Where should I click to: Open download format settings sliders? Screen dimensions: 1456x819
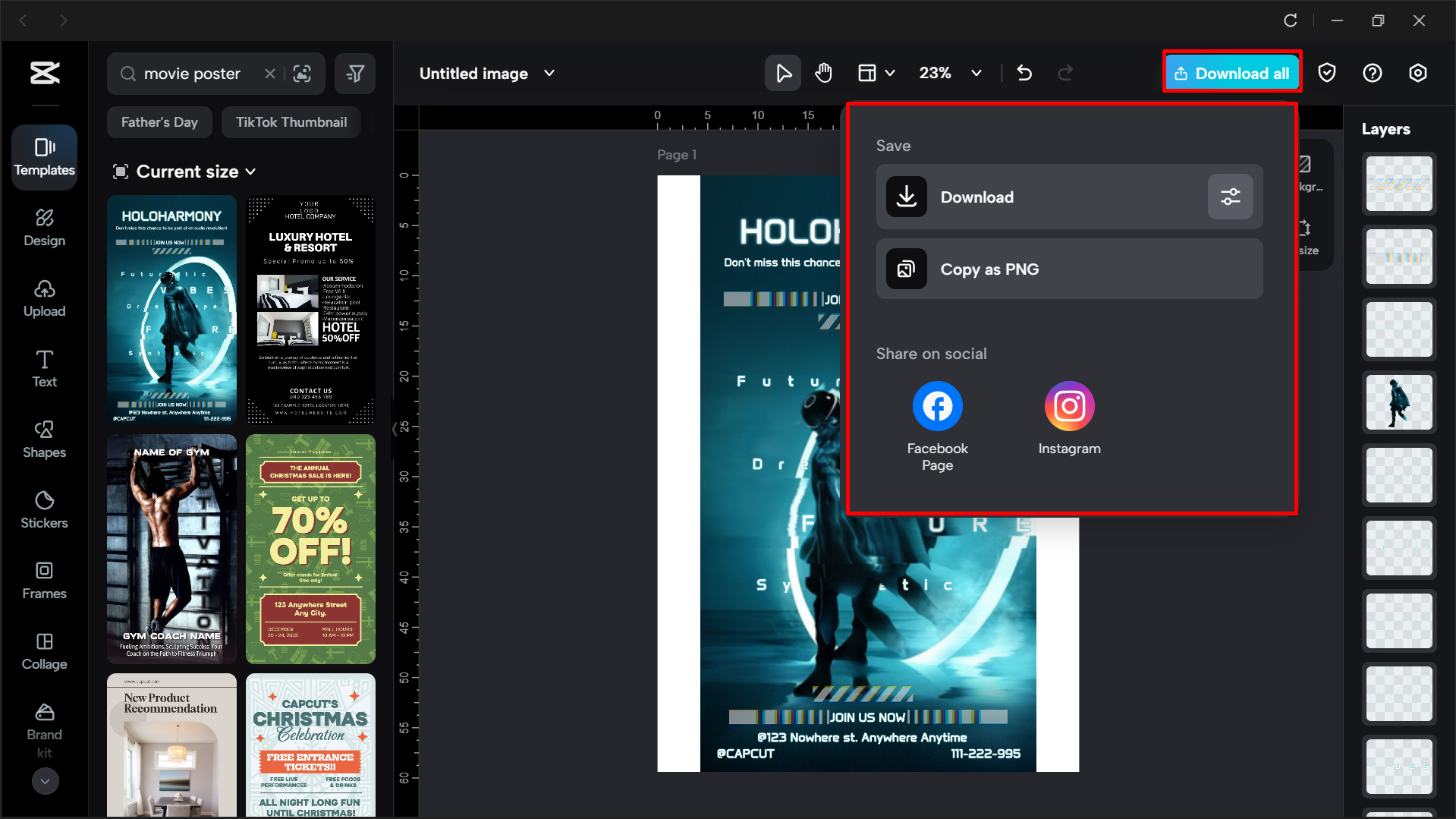1230,197
